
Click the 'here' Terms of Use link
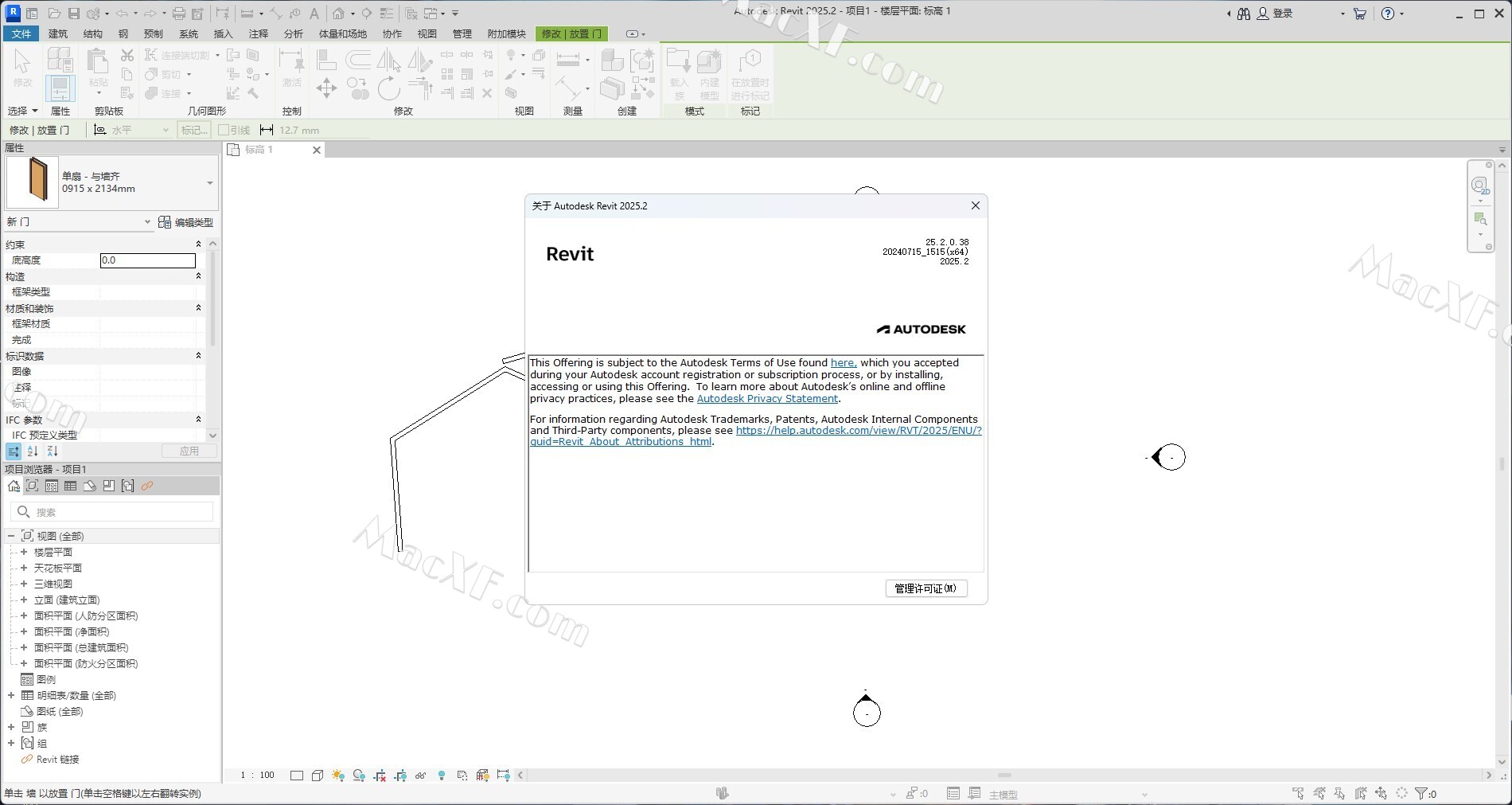[844, 363]
